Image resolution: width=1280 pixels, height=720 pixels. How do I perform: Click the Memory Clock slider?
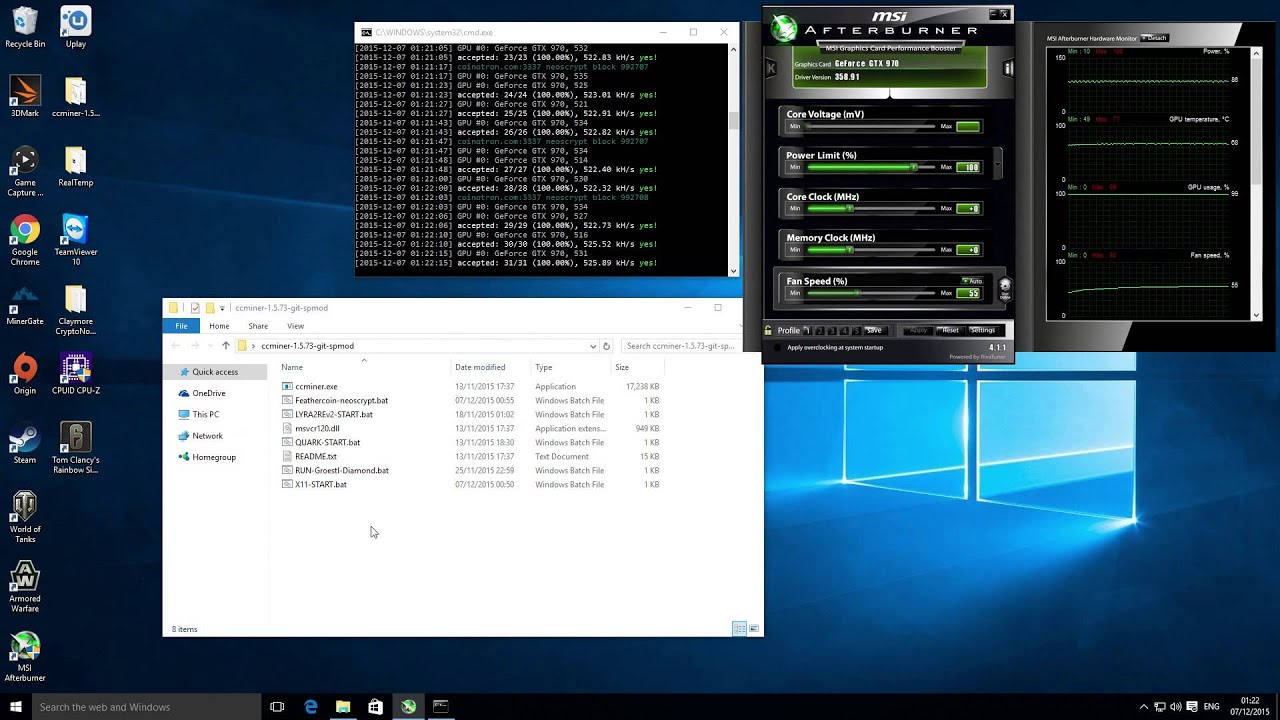coord(869,250)
